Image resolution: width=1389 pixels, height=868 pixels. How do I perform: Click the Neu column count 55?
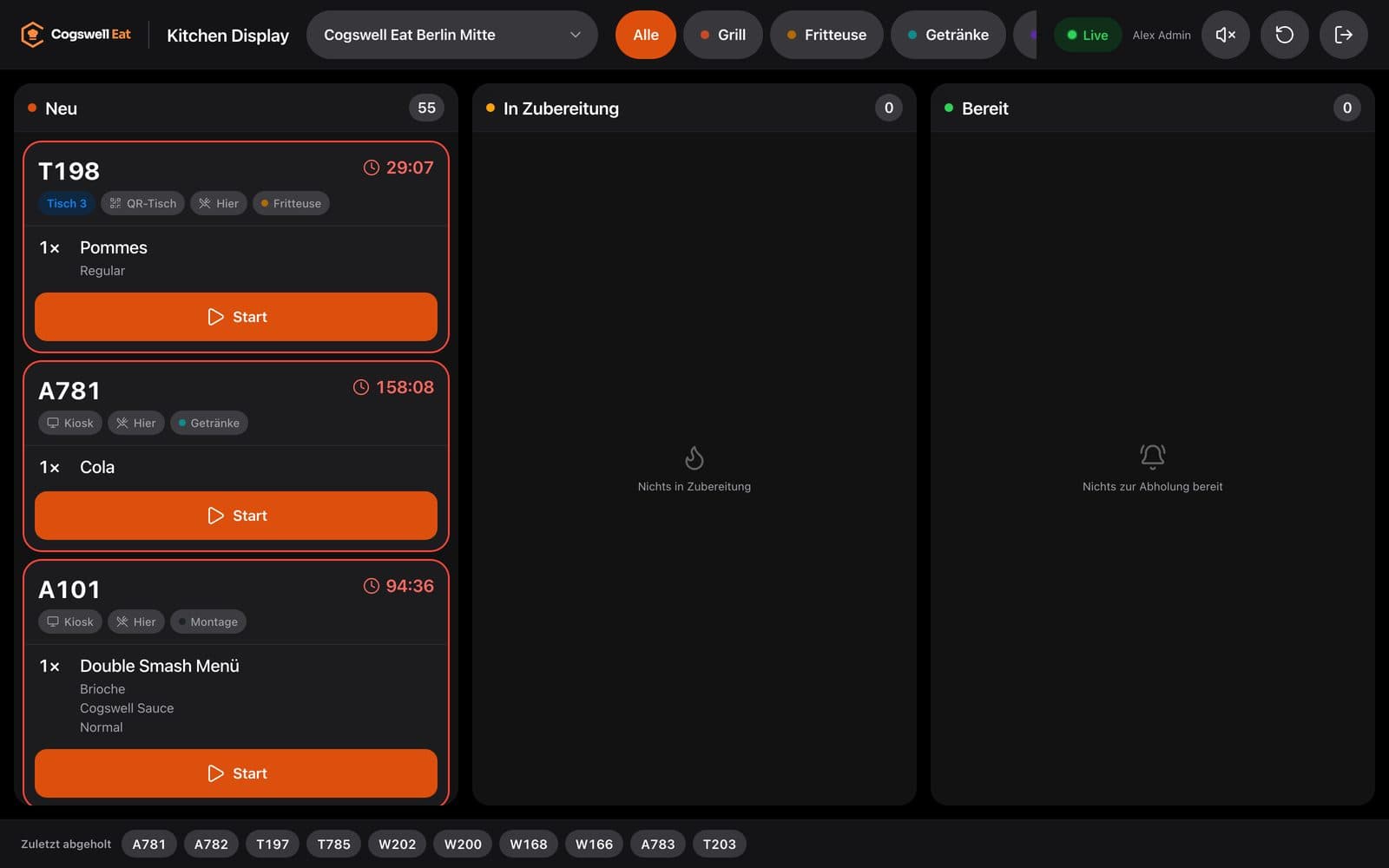(x=426, y=108)
